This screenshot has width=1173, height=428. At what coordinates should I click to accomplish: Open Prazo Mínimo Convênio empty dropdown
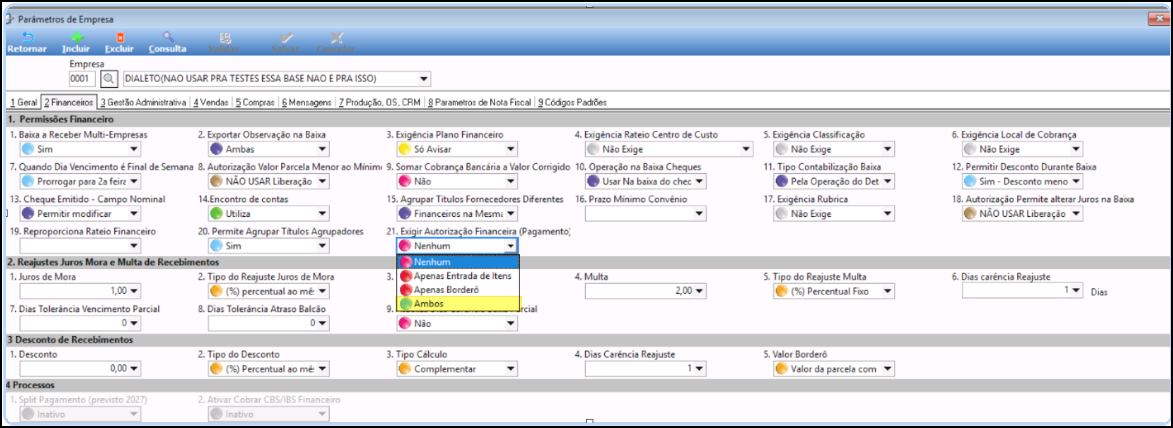[699, 214]
